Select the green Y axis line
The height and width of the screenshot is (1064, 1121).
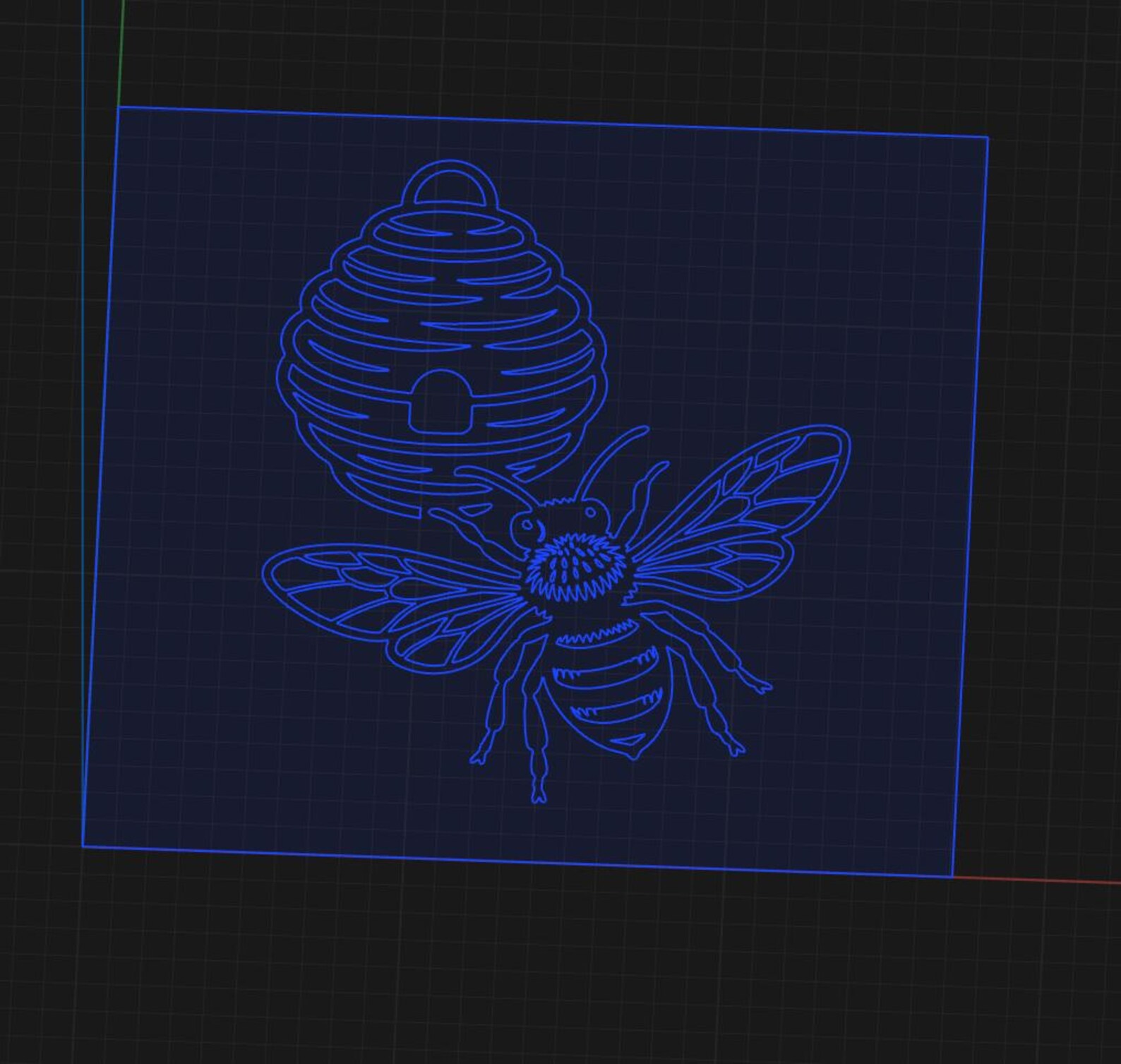(x=121, y=54)
